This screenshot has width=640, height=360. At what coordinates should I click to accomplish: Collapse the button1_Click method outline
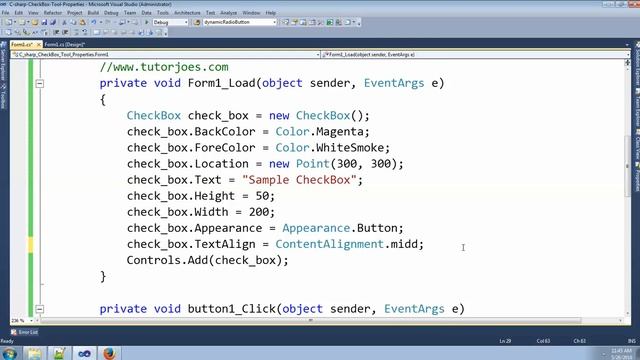(40, 309)
